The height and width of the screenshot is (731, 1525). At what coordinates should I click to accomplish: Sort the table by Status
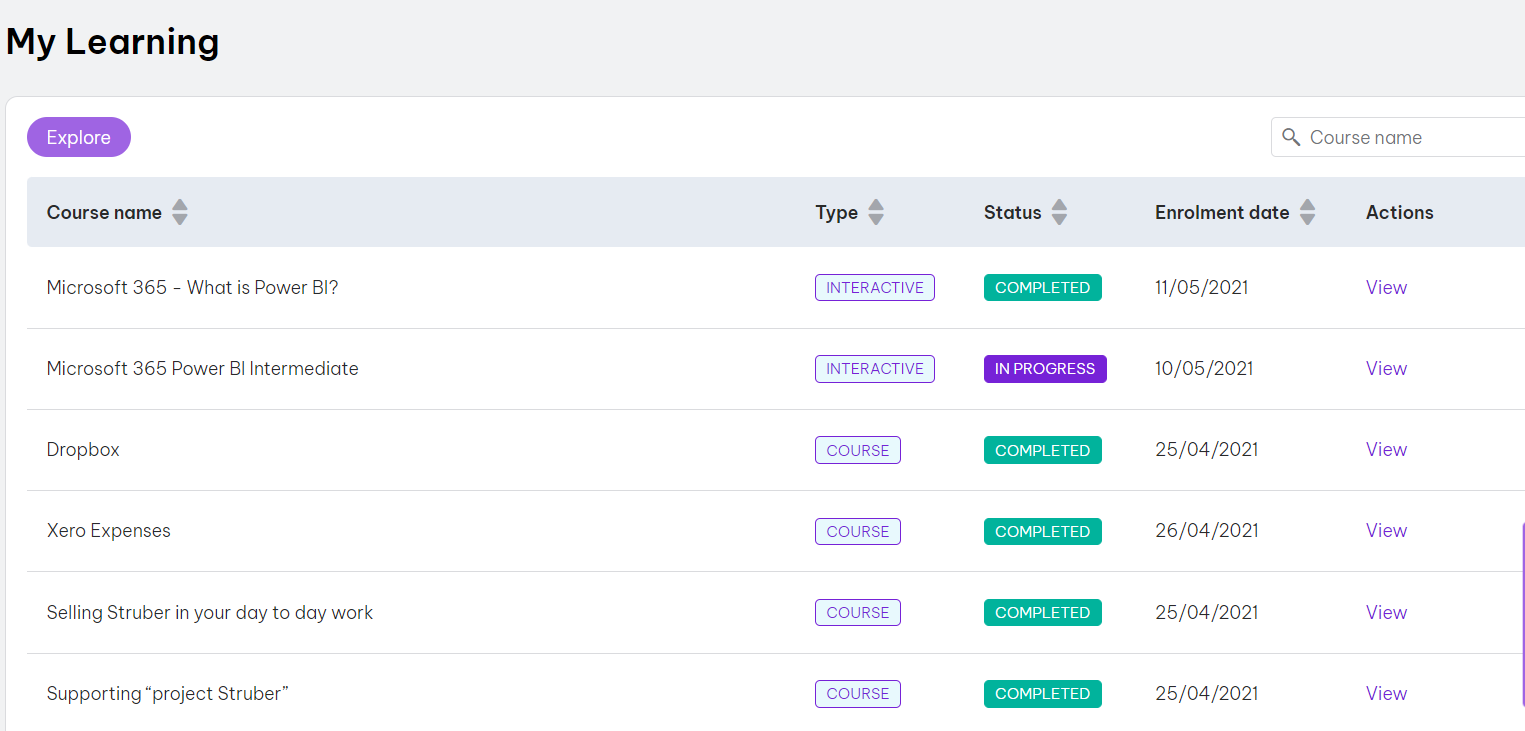click(1059, 212)
